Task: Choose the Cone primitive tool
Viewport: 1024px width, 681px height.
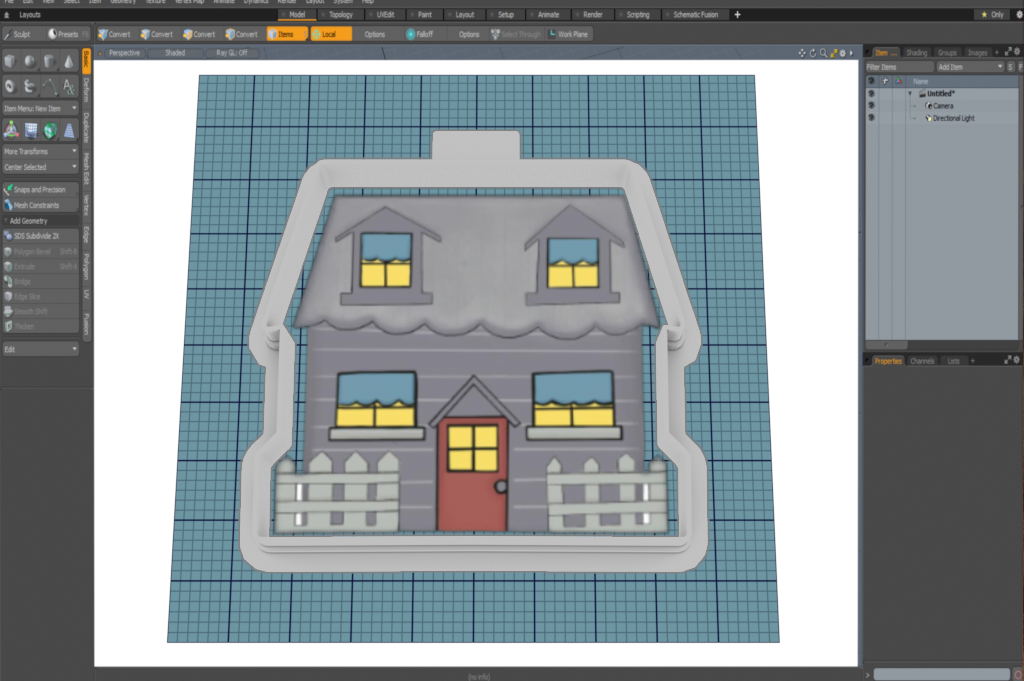Action: click(68, 62)
